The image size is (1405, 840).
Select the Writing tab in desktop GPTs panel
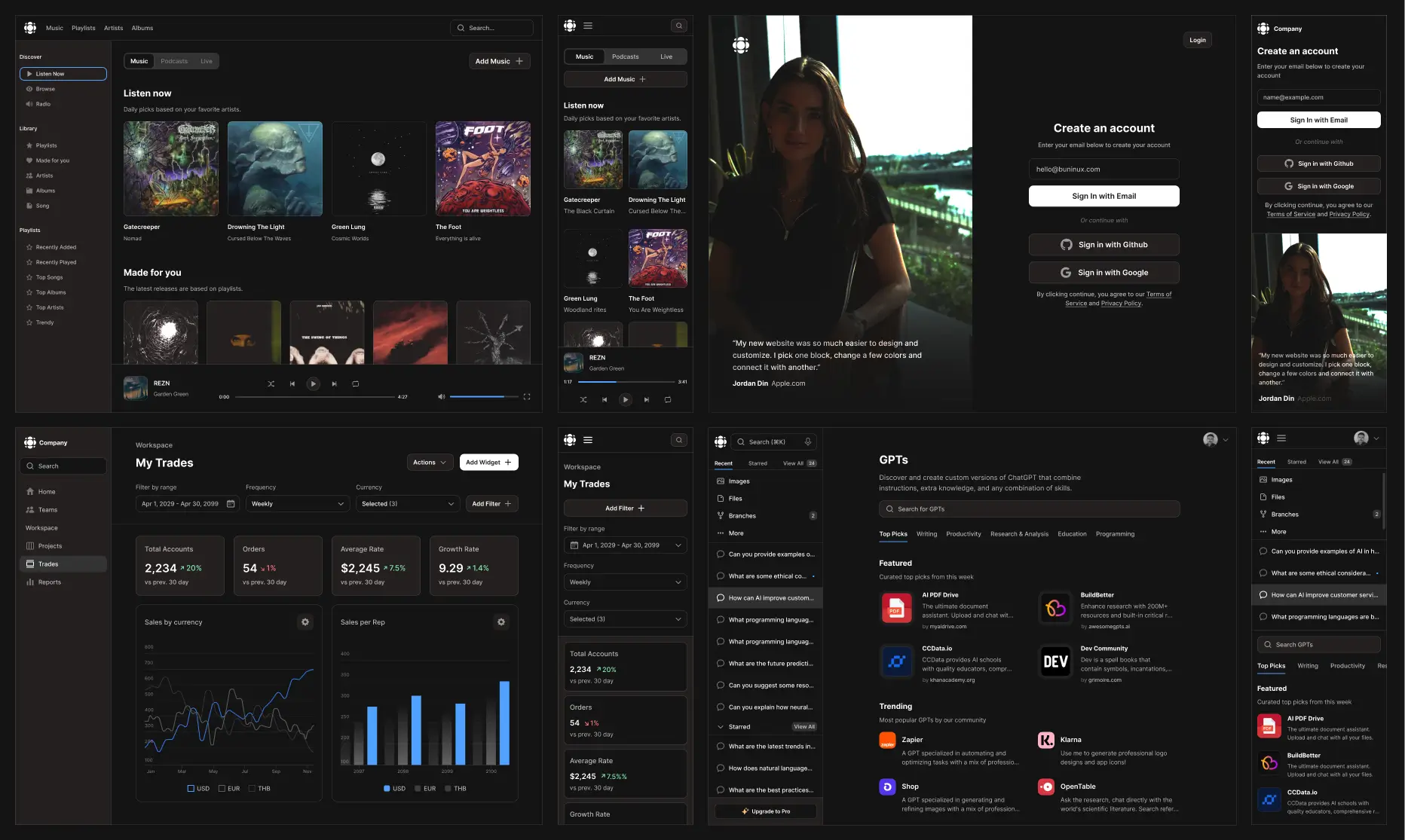[926, 534]
